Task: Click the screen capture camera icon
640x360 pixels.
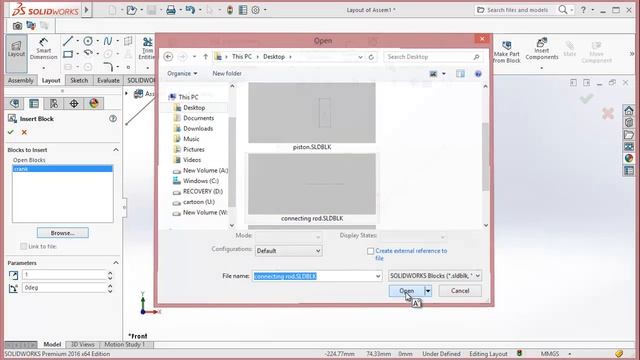Action: [x=17, y=26]
